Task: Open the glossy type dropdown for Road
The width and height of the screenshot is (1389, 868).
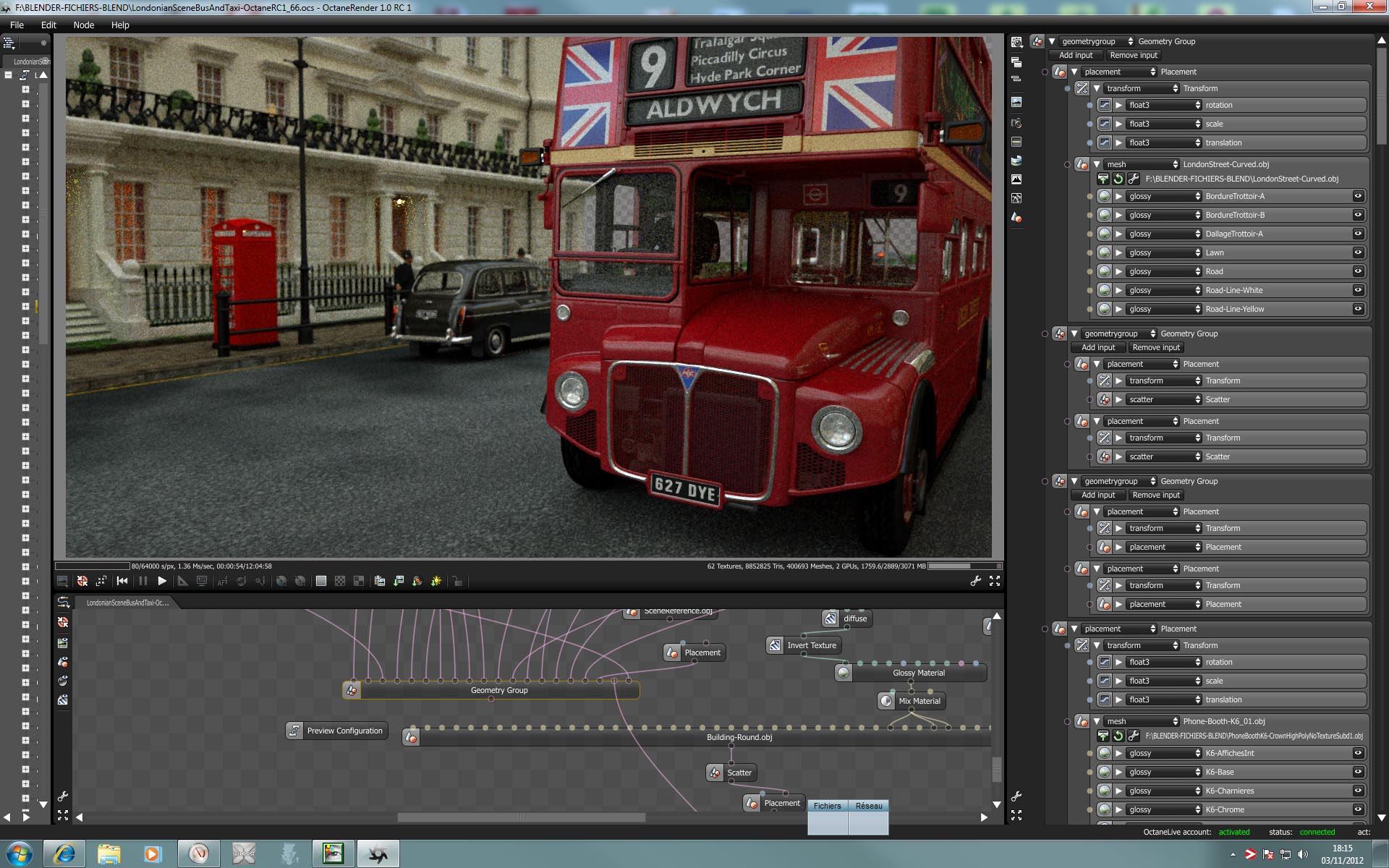Action: 1164,271
